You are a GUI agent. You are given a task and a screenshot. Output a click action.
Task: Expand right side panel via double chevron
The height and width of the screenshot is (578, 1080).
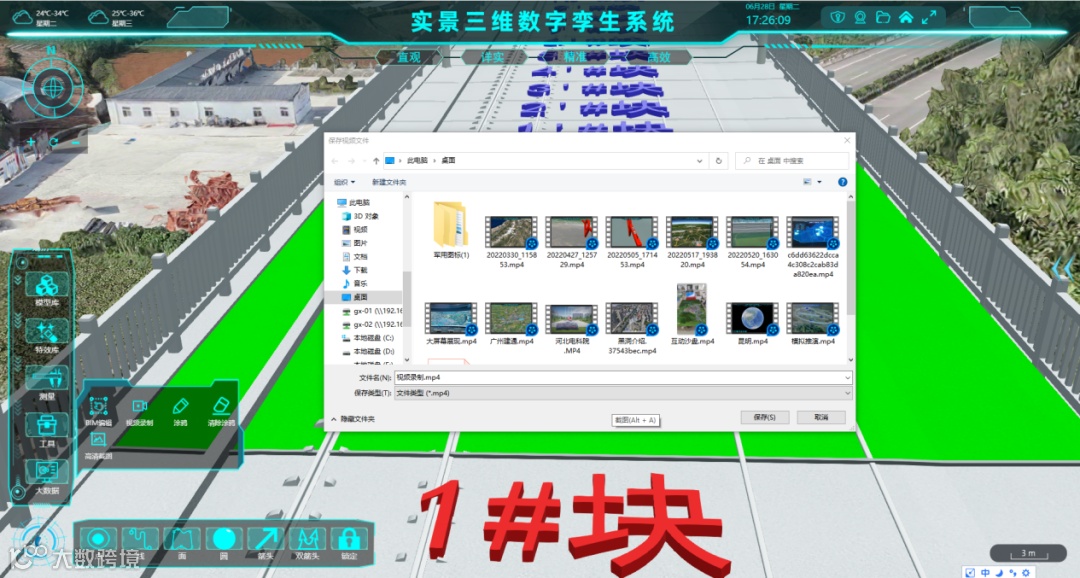(x=1063, y=269)
